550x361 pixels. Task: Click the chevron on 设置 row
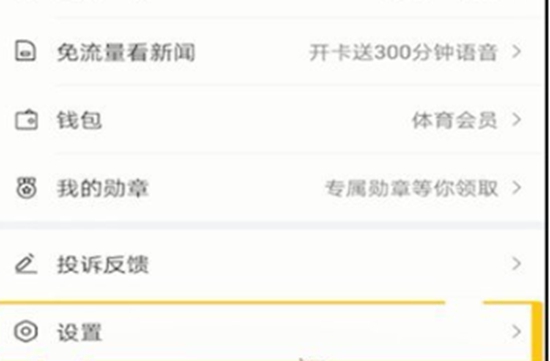(x=516, y=331)
